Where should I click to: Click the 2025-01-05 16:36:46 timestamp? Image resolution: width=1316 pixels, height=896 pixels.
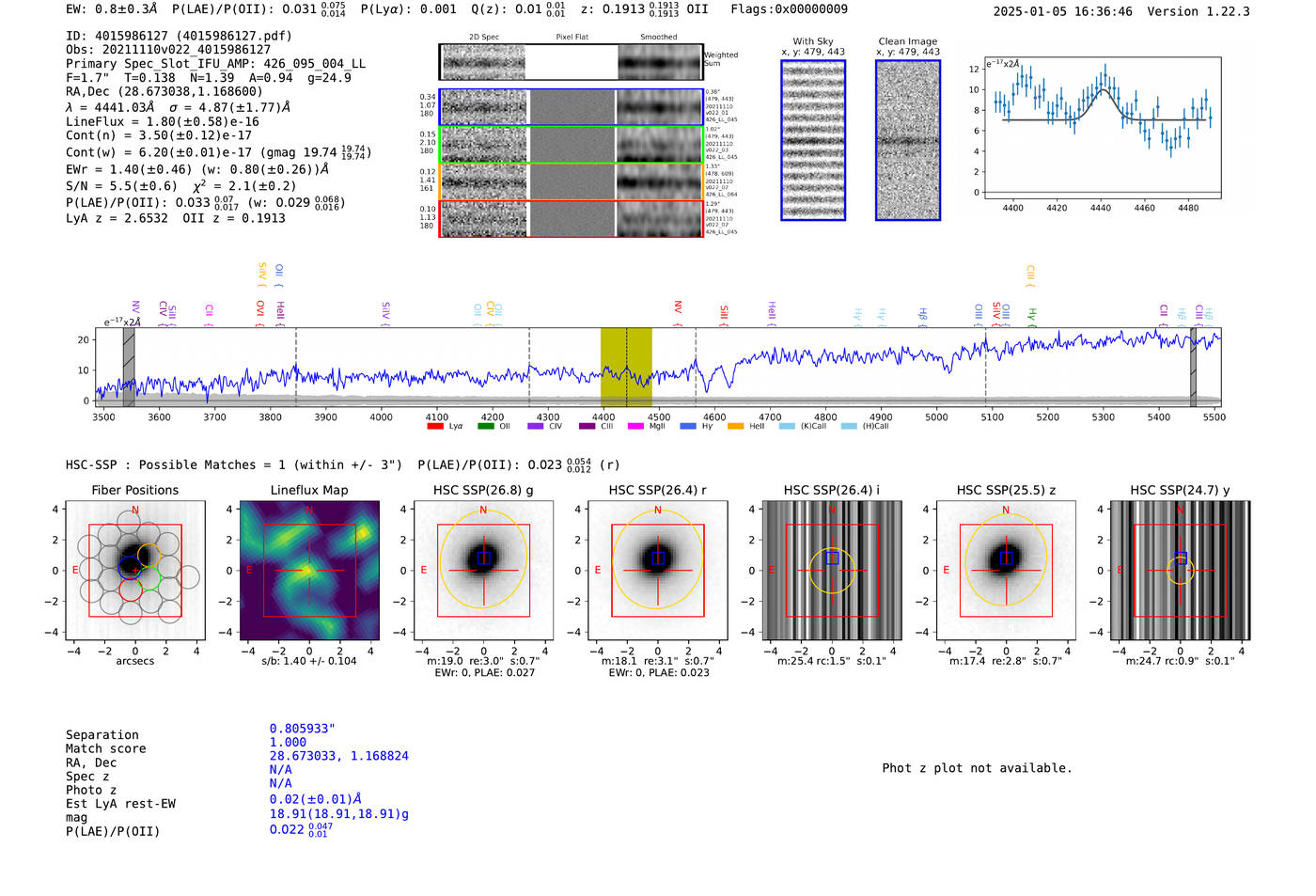point(1063,11)
